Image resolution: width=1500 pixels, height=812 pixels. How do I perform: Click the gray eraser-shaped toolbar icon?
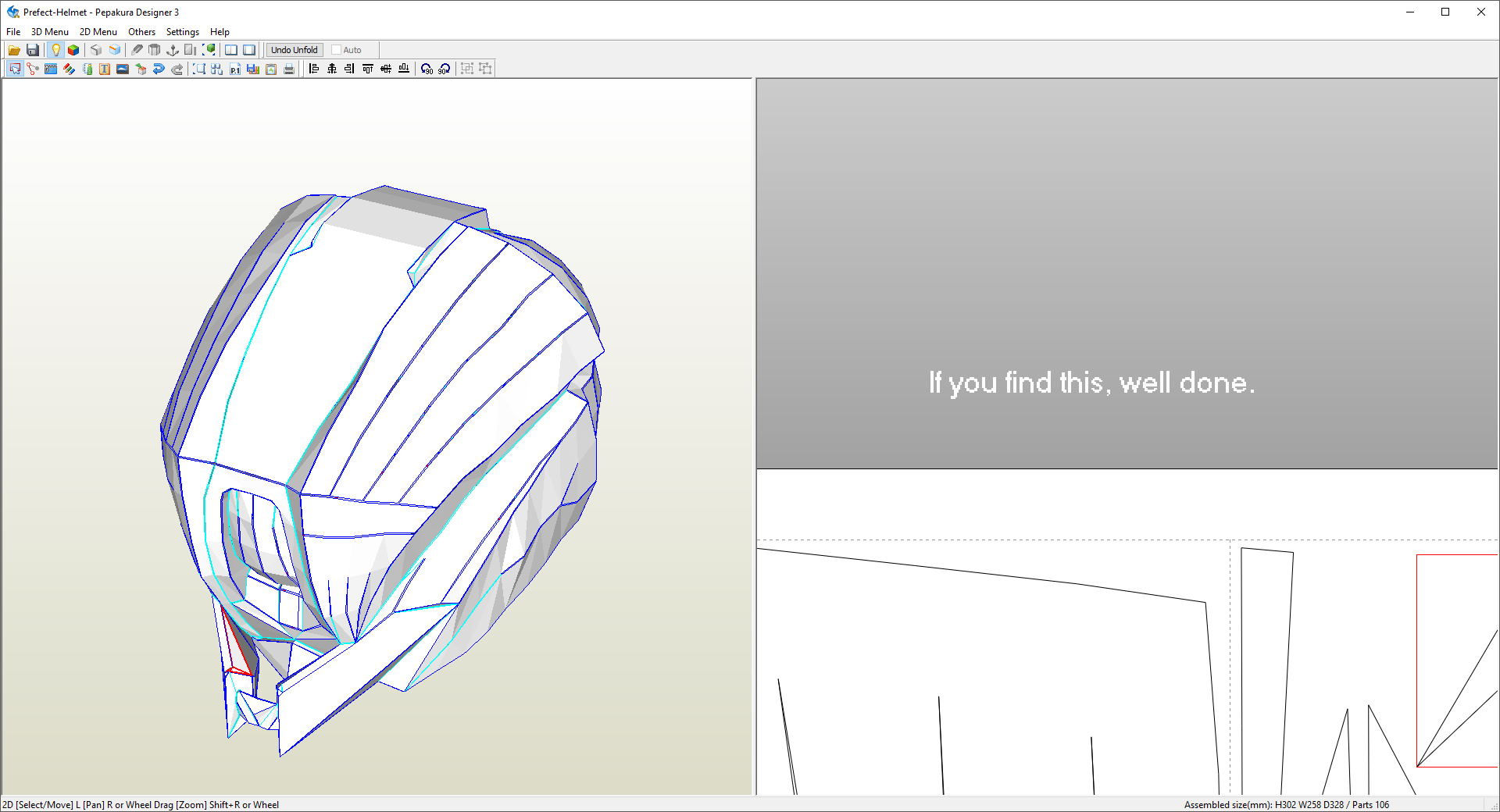[x=137, y=50]
